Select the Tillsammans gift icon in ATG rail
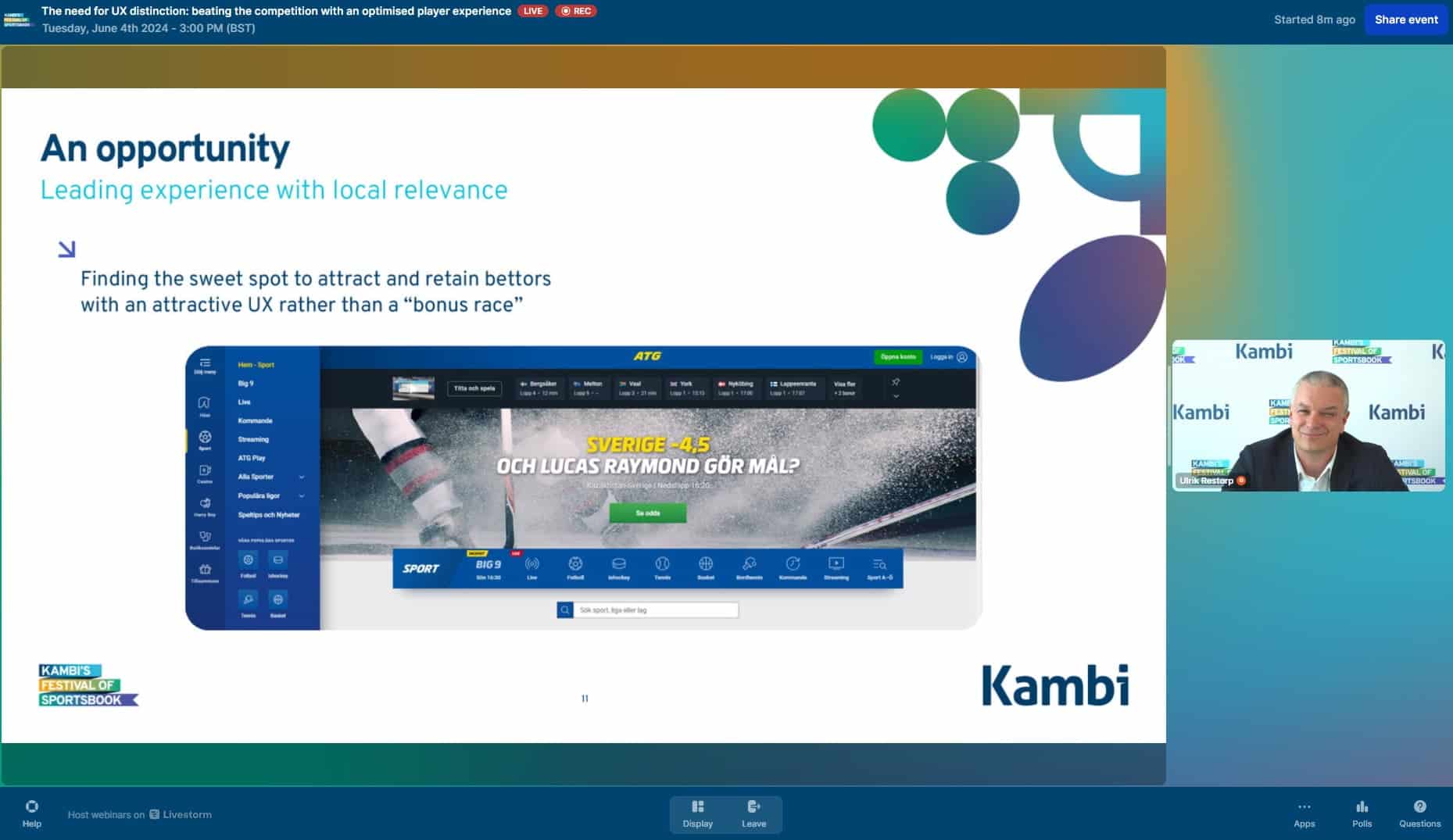The width and height of the screenshot is (1453, 840). (205, 571)
